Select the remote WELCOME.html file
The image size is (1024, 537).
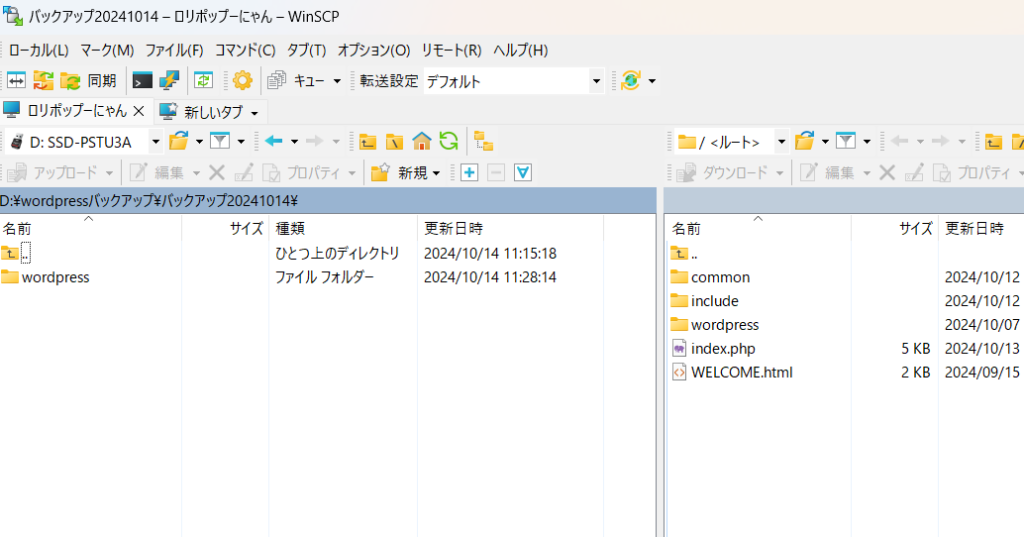[x=732, y=372]
